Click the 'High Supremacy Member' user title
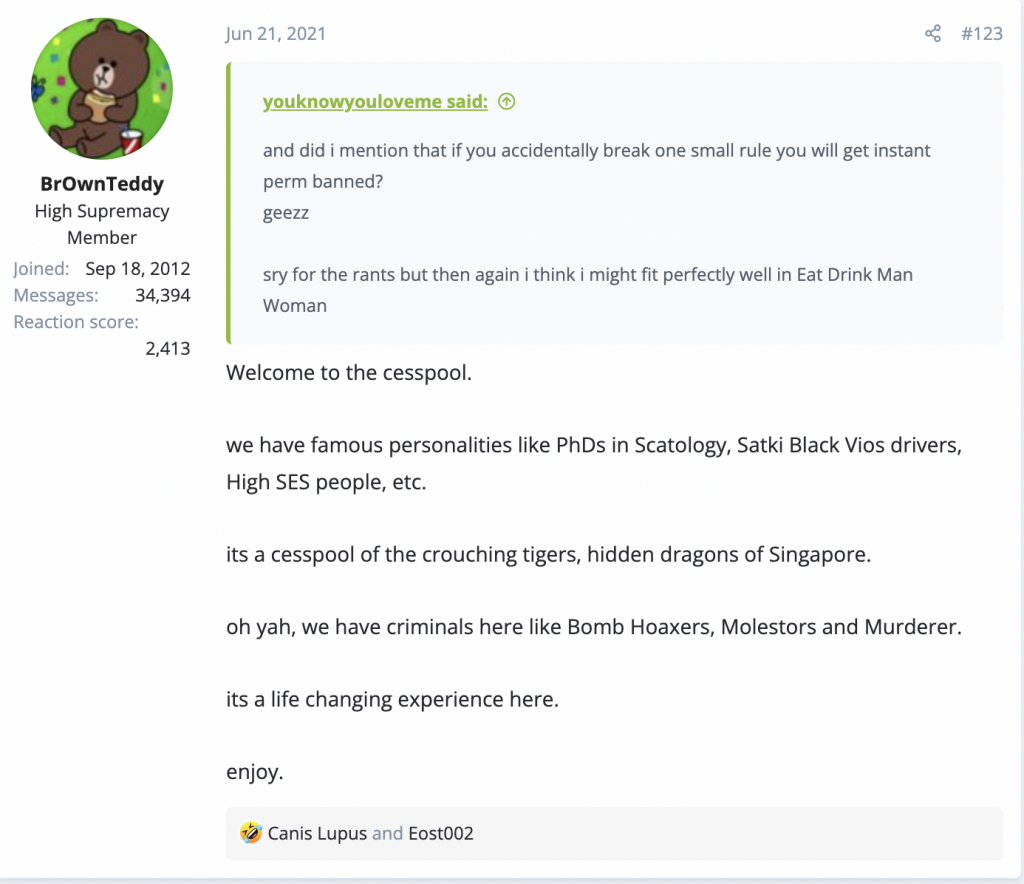The width and height of the screenshot is (1024, 884). click(102, 224)
